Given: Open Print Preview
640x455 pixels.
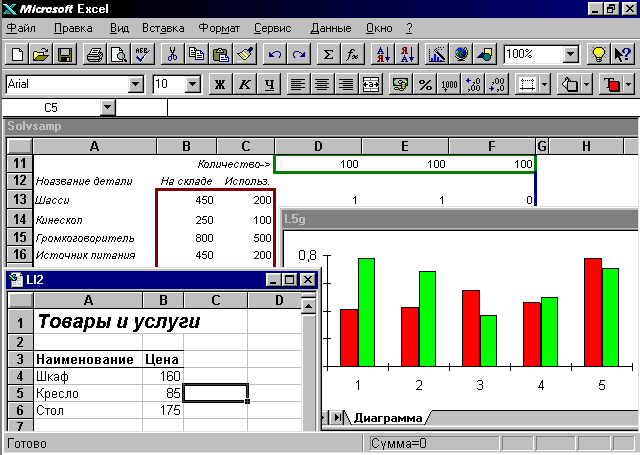Looking at the screenshot, I should coord(119,54).
